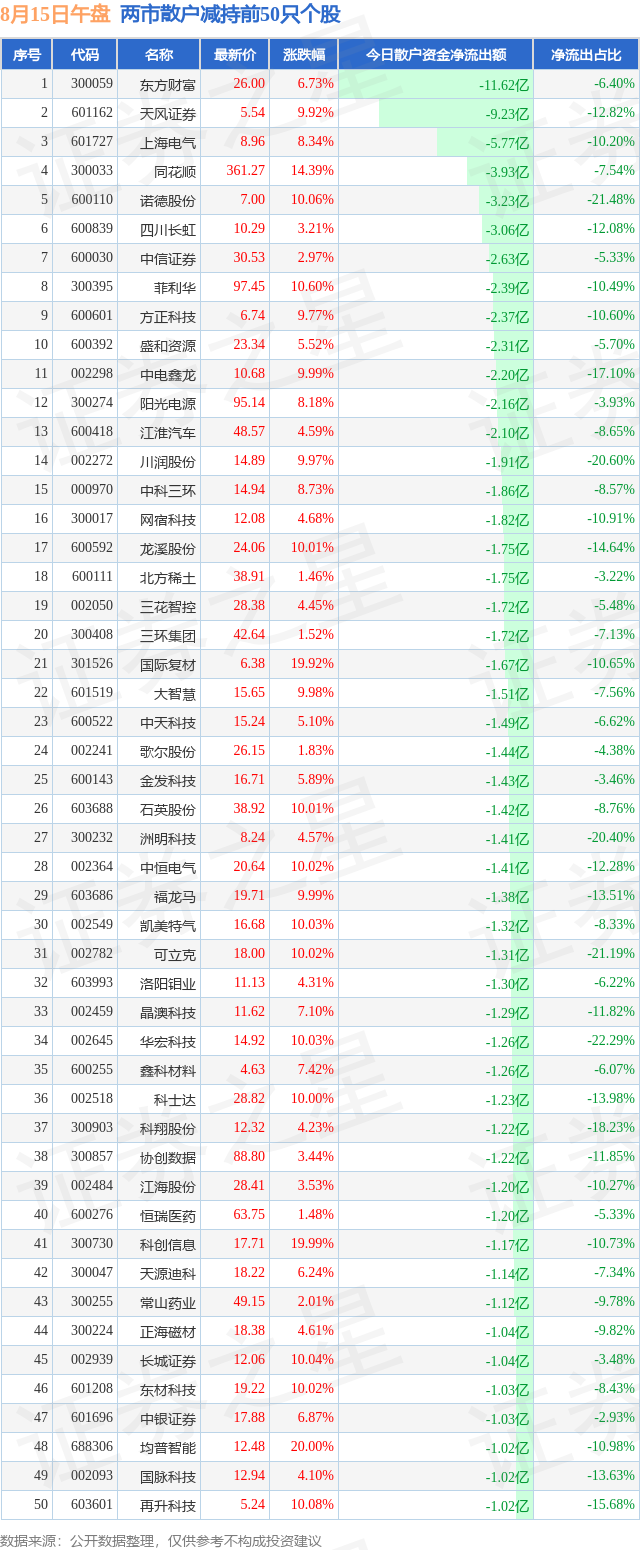Screen dimensions: 640x1550
Task: Click stock name 龙溪股份
Action: tap(168, 548)
